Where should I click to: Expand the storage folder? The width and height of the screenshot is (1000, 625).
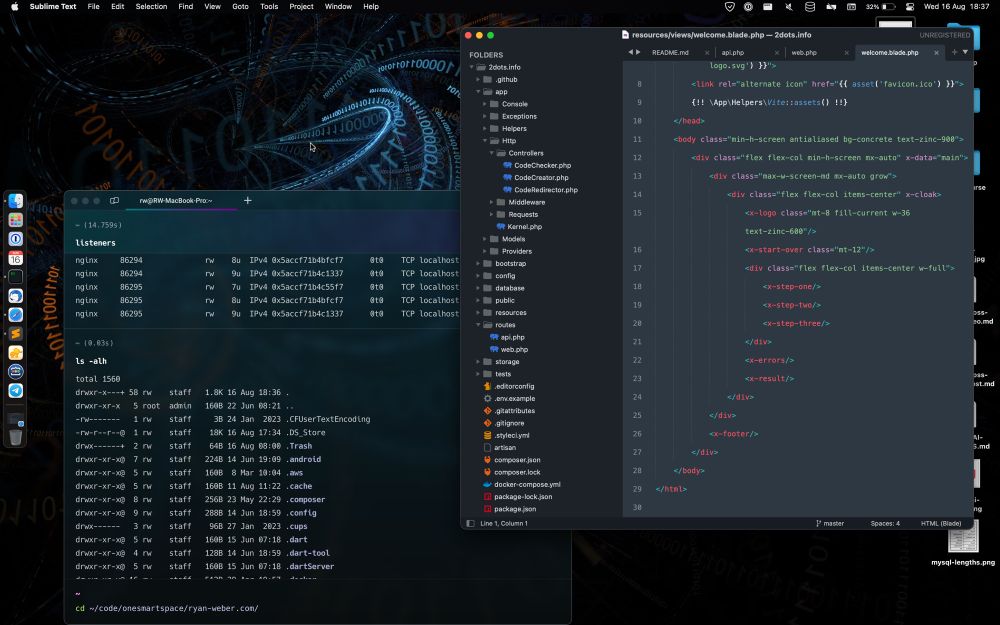click(478, 362)
